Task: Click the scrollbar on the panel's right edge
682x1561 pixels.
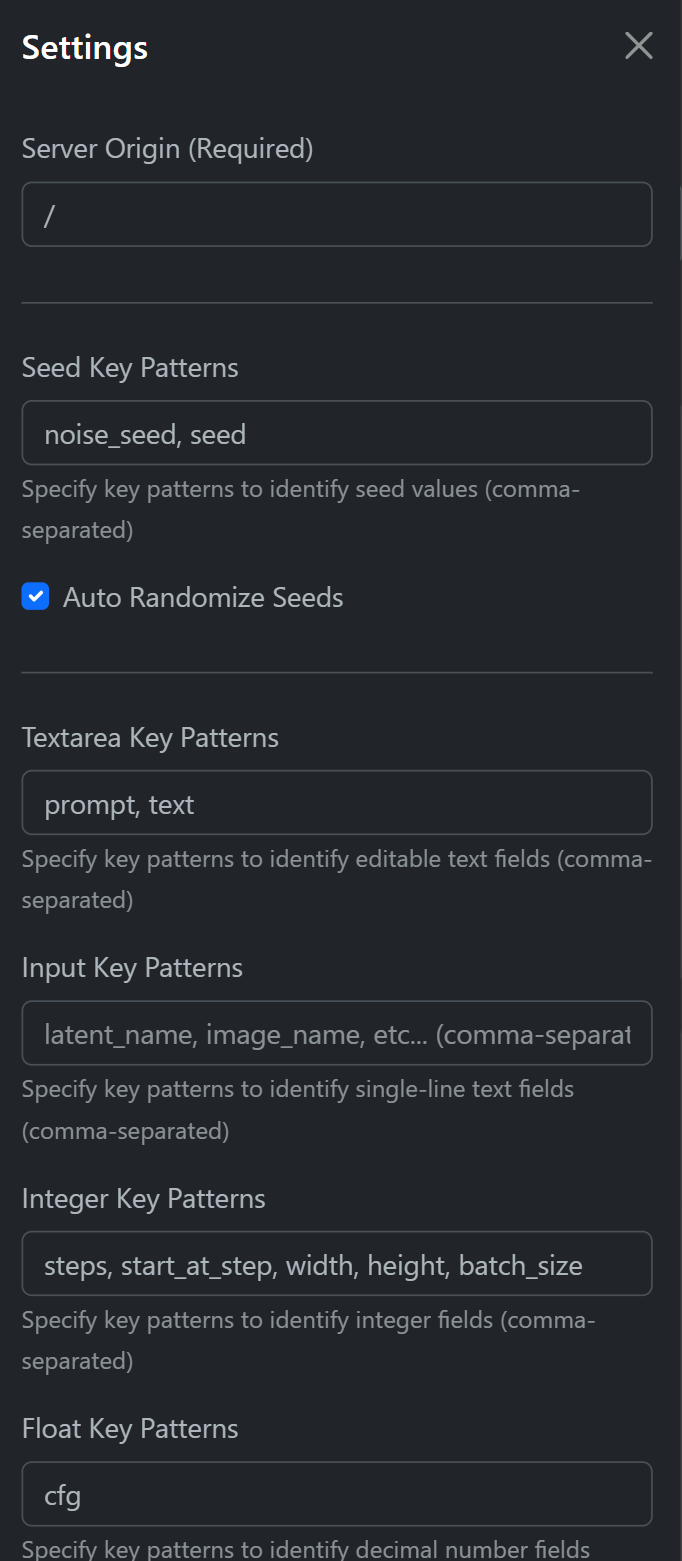Action: click(679, 220)
